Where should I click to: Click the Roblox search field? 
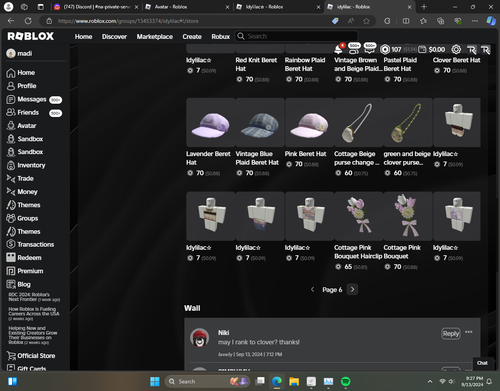[x=296, y=36]
